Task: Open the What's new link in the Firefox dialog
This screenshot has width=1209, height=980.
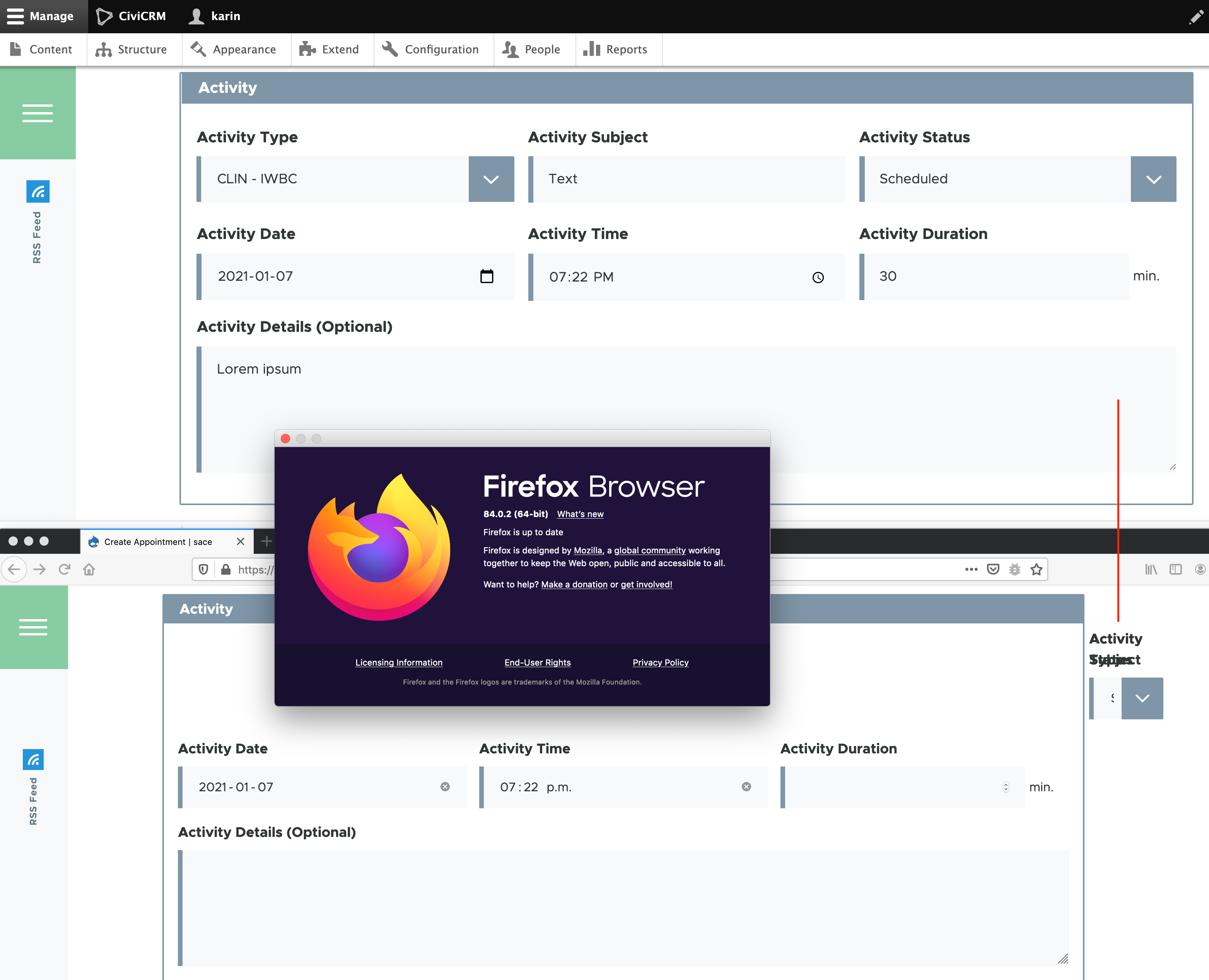Action: (580, 514)
